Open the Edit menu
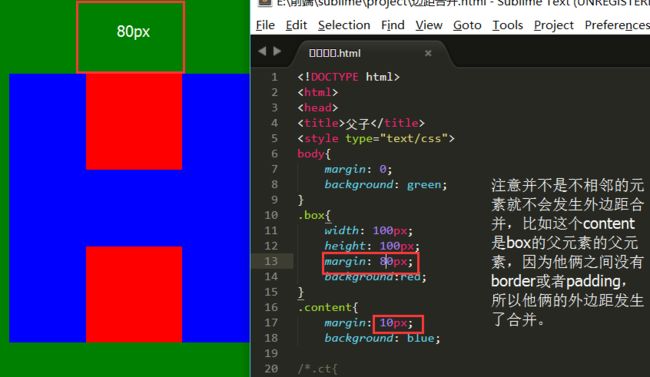This screenshot has height=377, width=650. (296, 25)
